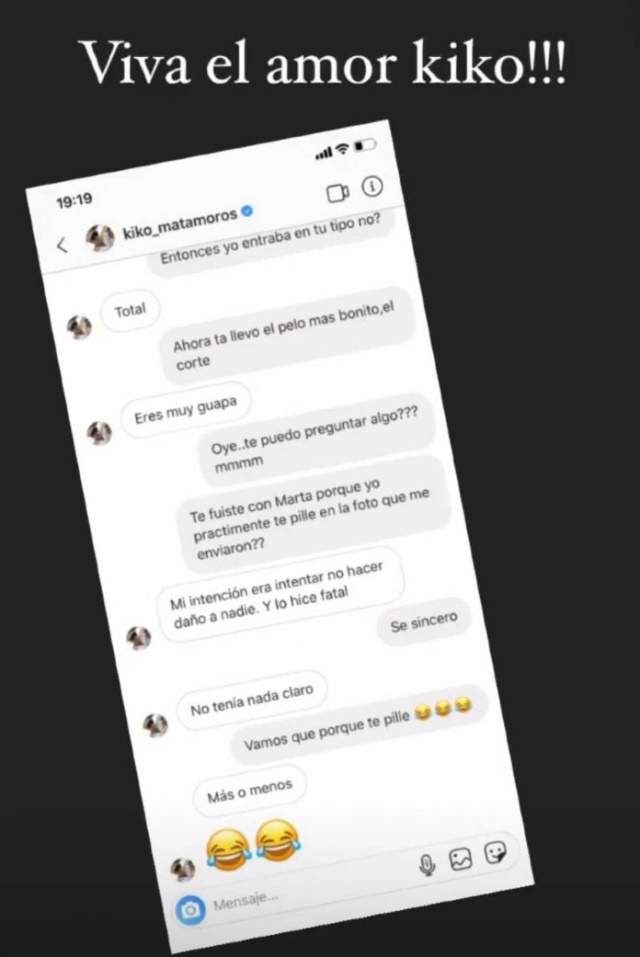Select the 'Eres muy guapa' message bubble
The width and height of the screenshot is (640, 957).
185,410
